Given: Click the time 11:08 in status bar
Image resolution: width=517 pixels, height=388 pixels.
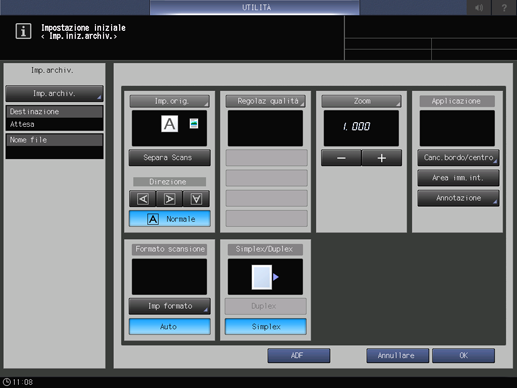Looking at the screenshot, I should [23, 382].
